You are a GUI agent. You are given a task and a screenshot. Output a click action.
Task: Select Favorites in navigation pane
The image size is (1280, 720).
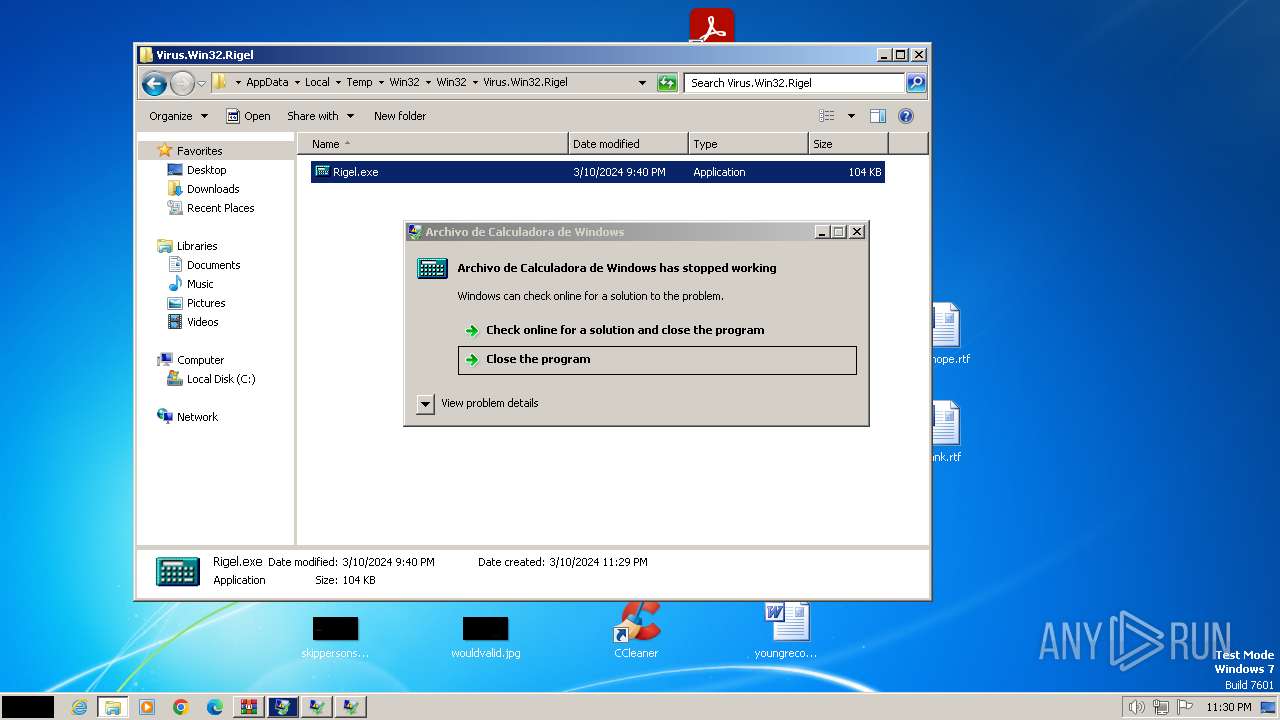click(x=199, y=151)
